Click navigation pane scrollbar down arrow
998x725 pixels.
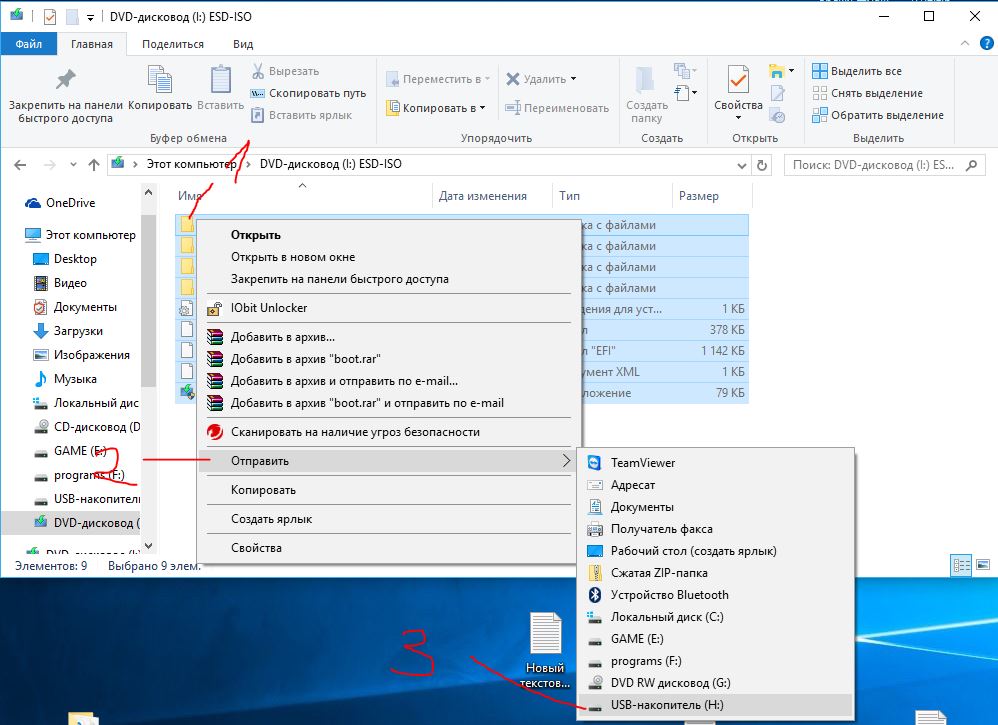pyautogui.click(x=148, y=546)
